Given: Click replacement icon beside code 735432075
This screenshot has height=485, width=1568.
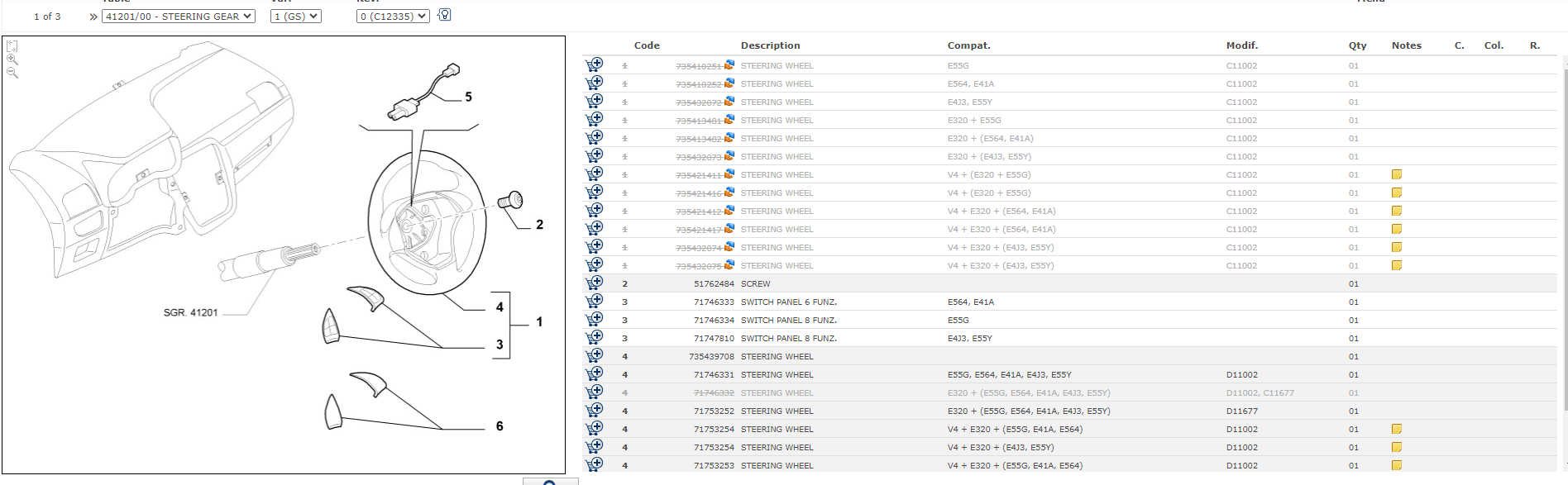Looking at the screenshot, I should point(729,265).
